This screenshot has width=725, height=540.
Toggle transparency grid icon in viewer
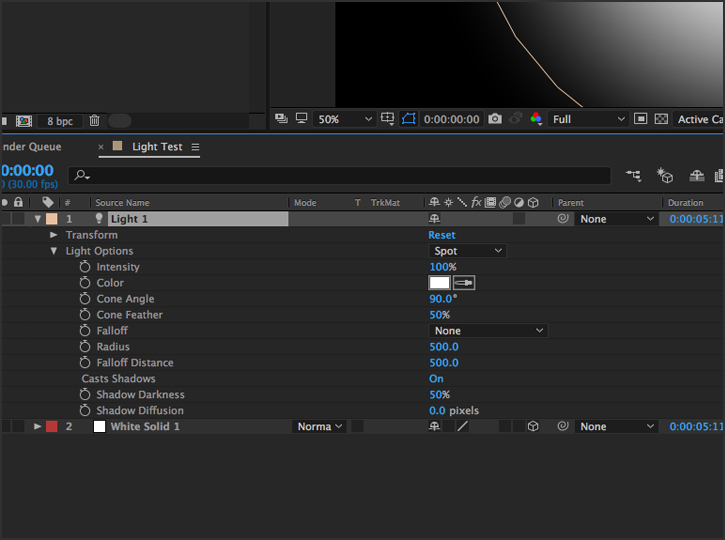pyautogui.click(x=661, y=119)
